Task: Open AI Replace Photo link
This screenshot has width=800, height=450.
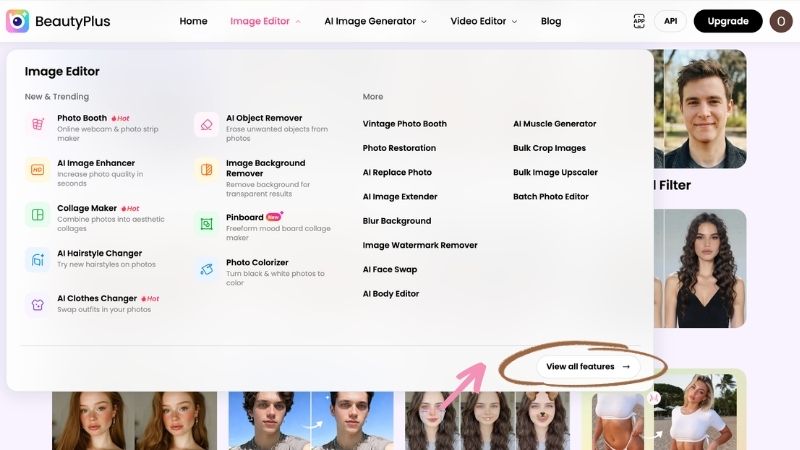Action: tap(397, 172)
